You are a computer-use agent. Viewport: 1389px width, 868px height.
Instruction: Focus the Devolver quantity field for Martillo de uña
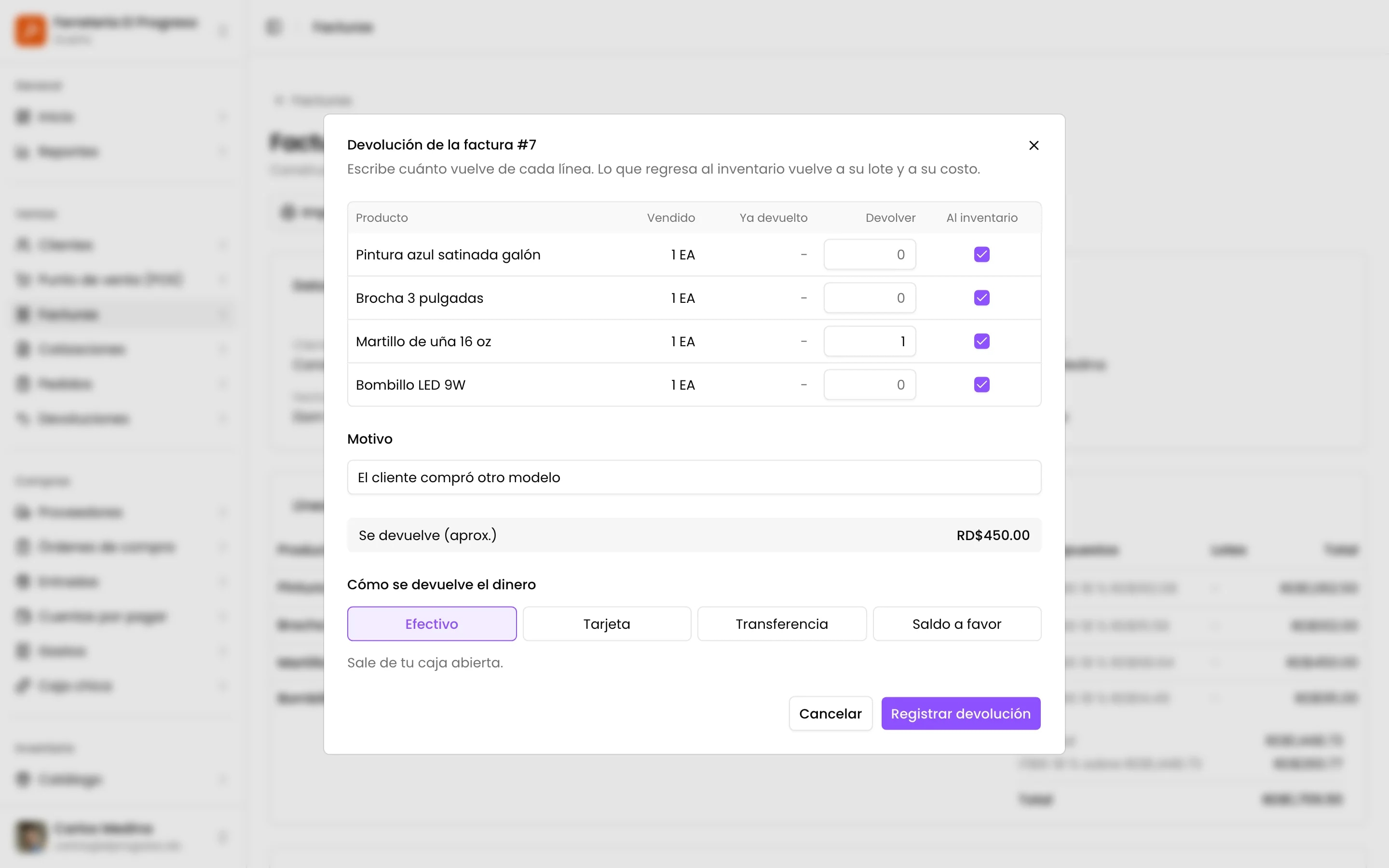point(870,341)
